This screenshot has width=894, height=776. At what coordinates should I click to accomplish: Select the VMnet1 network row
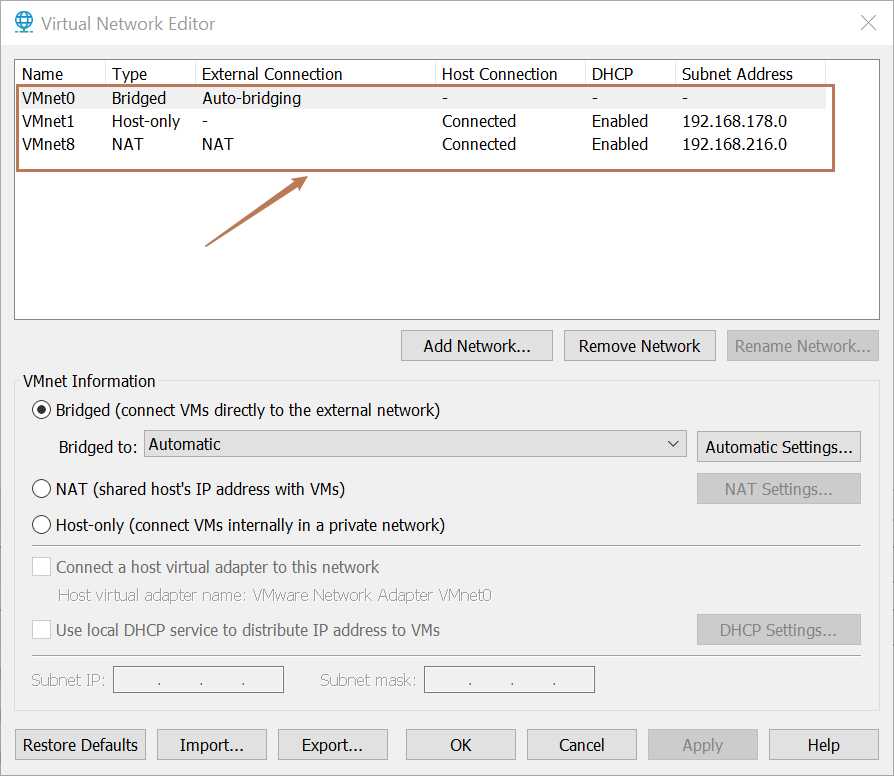pyautogui.click(x=422, y=121)
